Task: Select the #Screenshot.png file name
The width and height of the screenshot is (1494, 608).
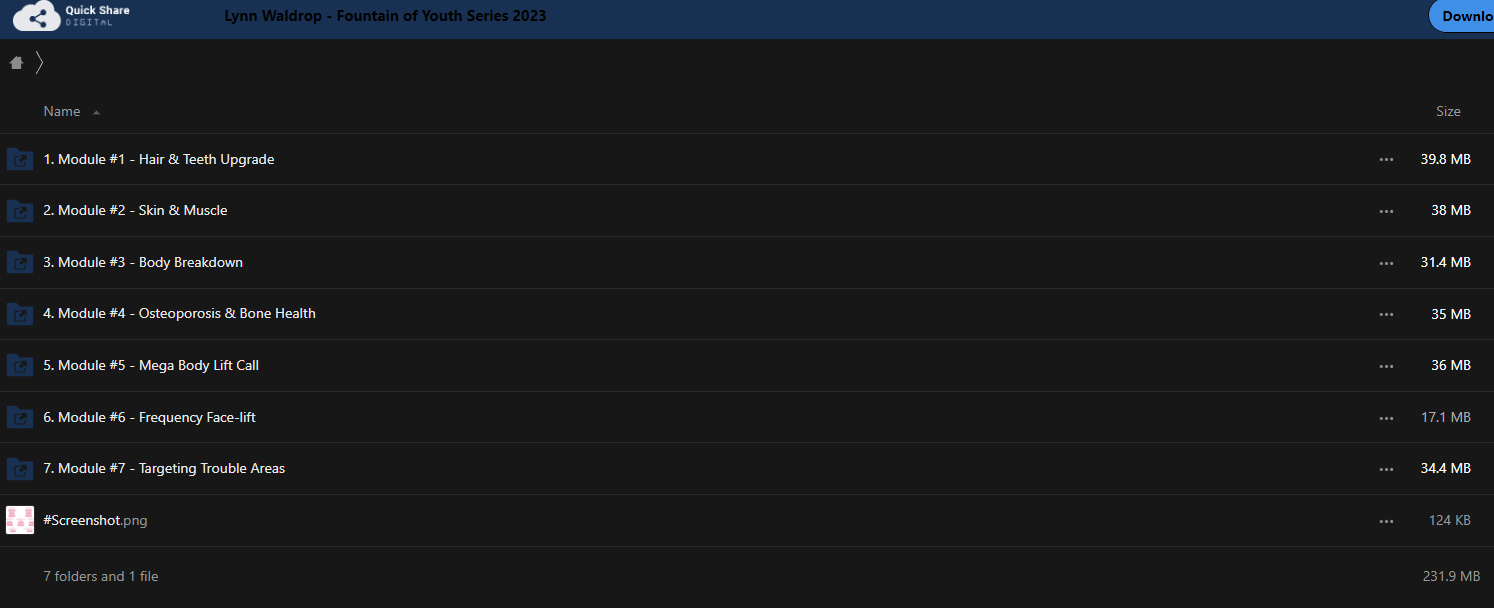Action: coord(95,520)
